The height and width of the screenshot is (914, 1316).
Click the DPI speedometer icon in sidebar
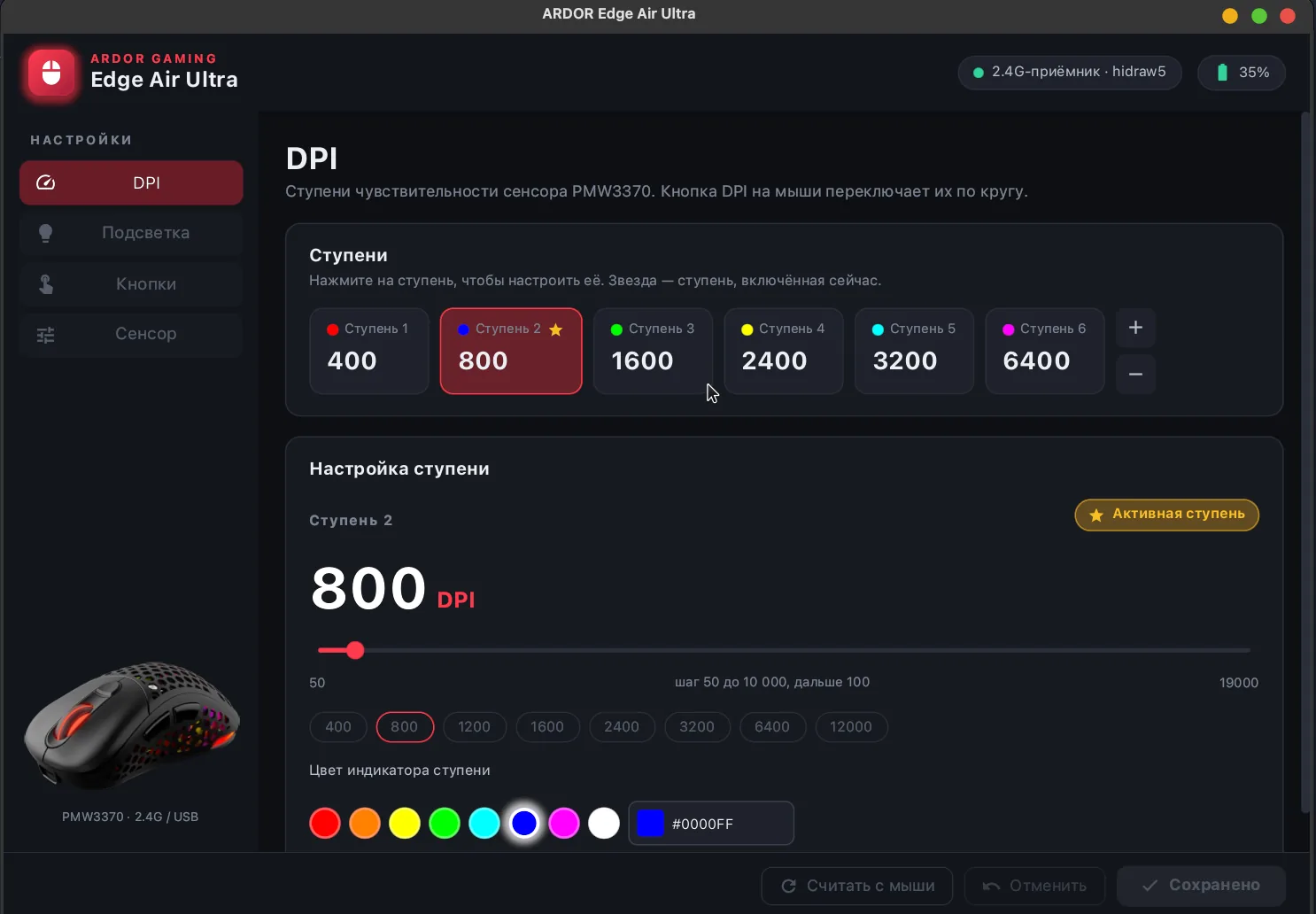tap(45, 183)
